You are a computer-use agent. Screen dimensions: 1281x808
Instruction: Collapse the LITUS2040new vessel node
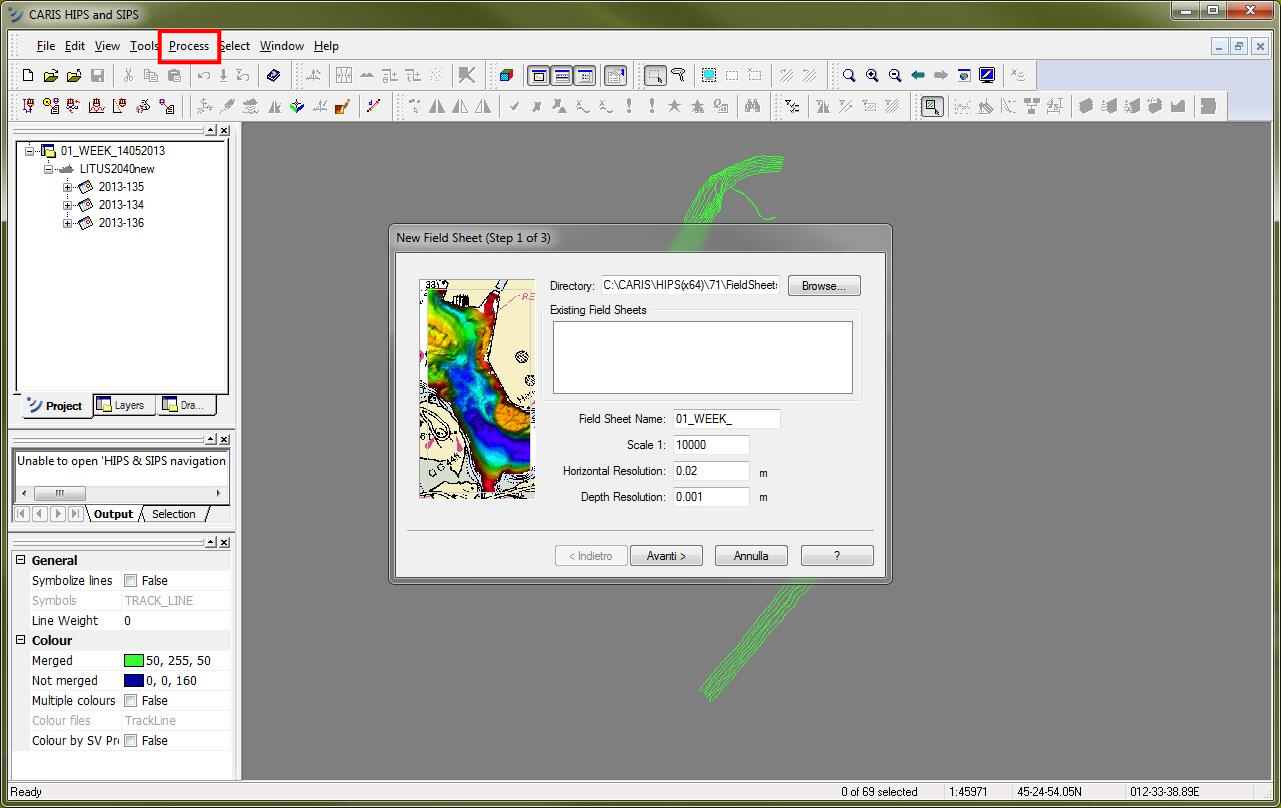tap(48, 169)
